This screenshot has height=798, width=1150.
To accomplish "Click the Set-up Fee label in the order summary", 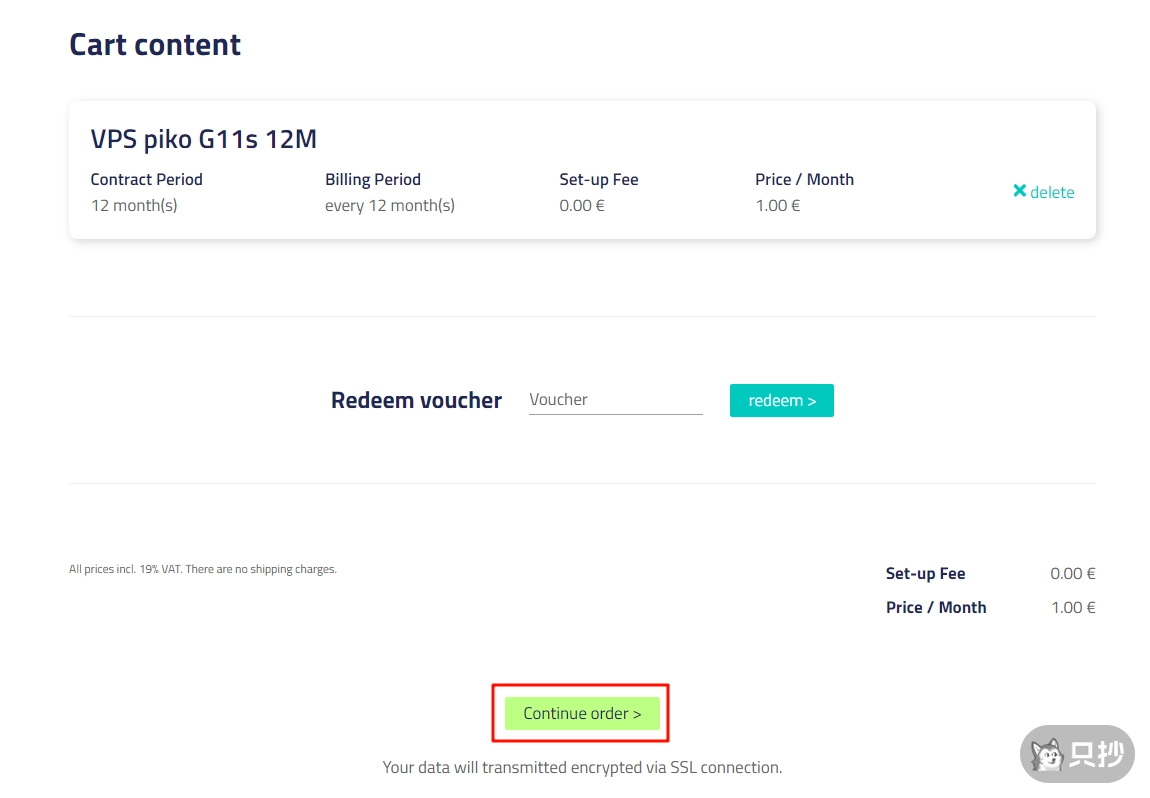I will [x=925, y=574].
